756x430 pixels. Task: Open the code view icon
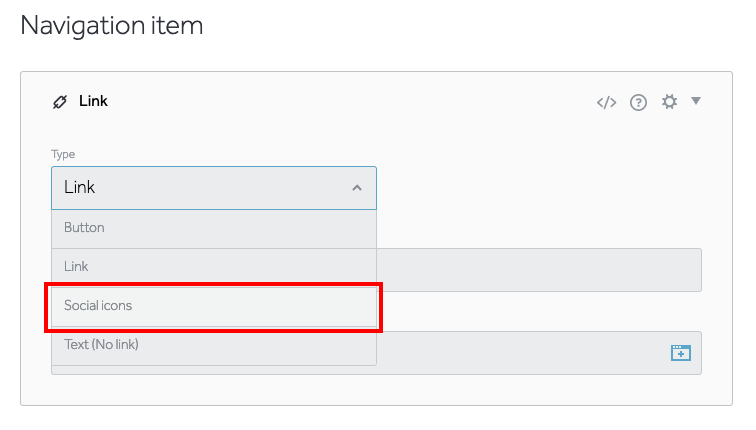point(606,102)
